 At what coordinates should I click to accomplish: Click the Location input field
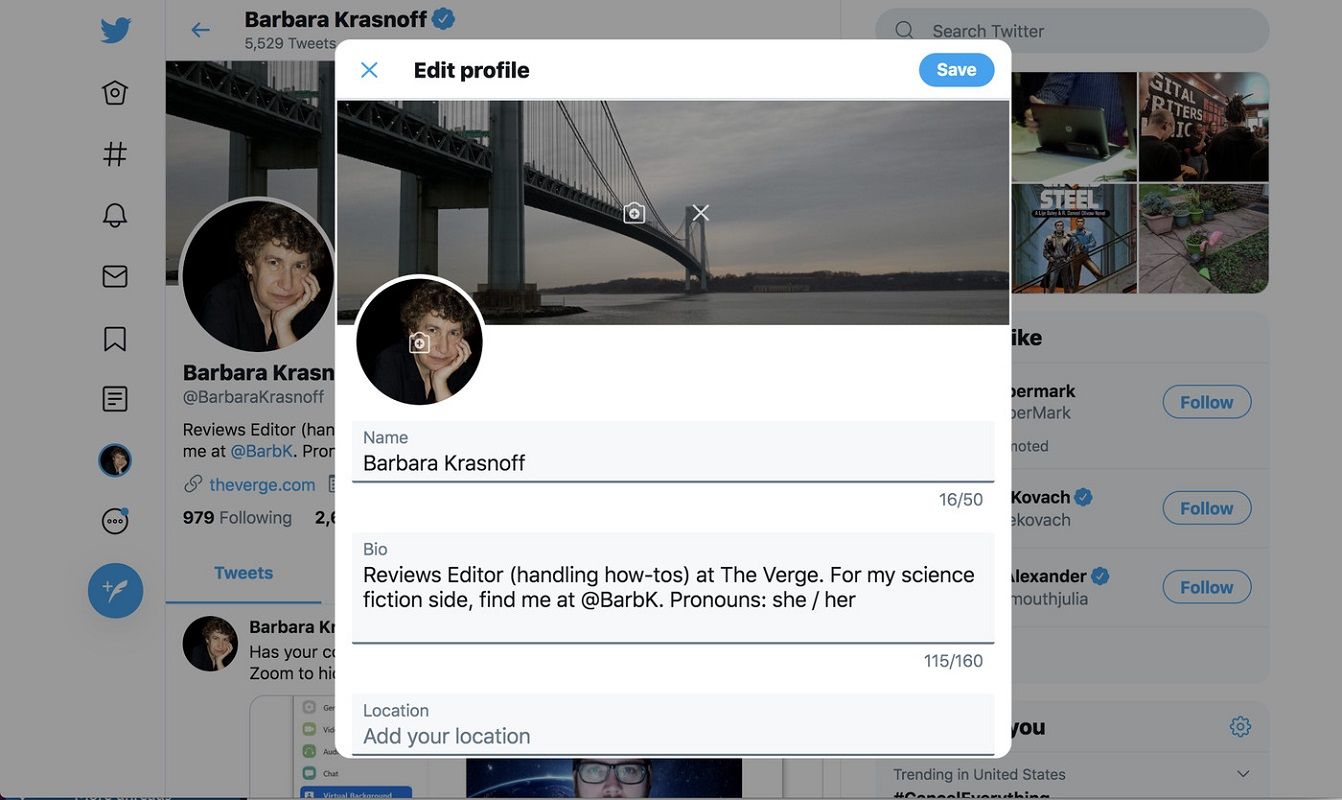pos(672,736)
